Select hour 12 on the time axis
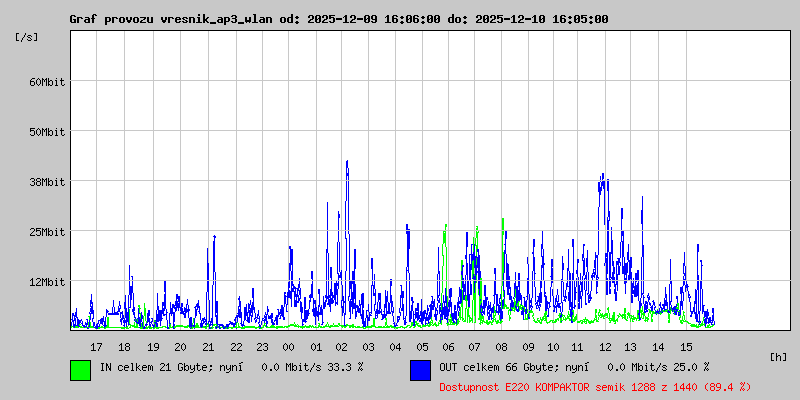The width and height of the screenshot is (800, 400). 605,346
